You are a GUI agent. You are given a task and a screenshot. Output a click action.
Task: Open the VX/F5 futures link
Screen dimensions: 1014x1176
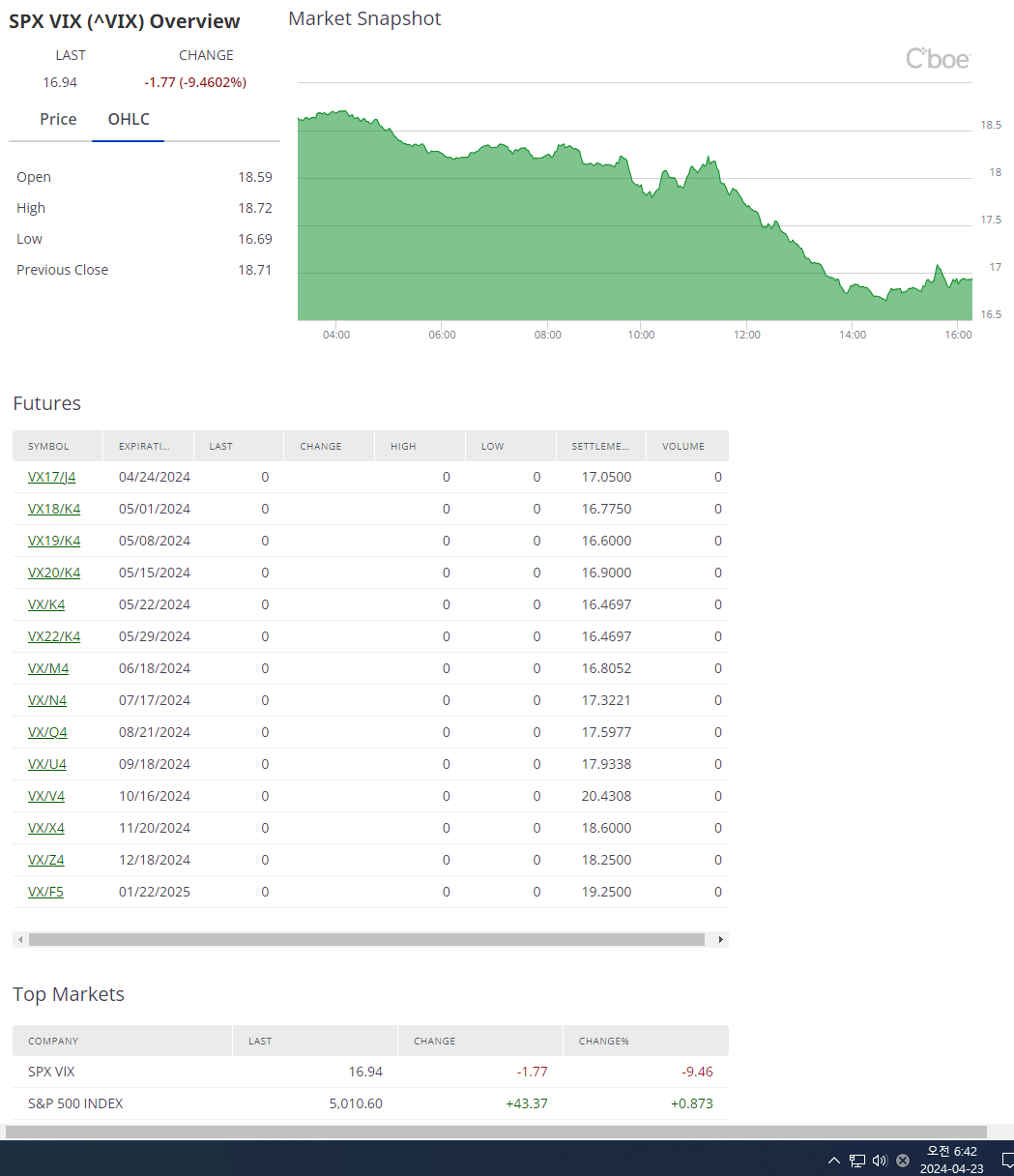click(x=45, y=892)
